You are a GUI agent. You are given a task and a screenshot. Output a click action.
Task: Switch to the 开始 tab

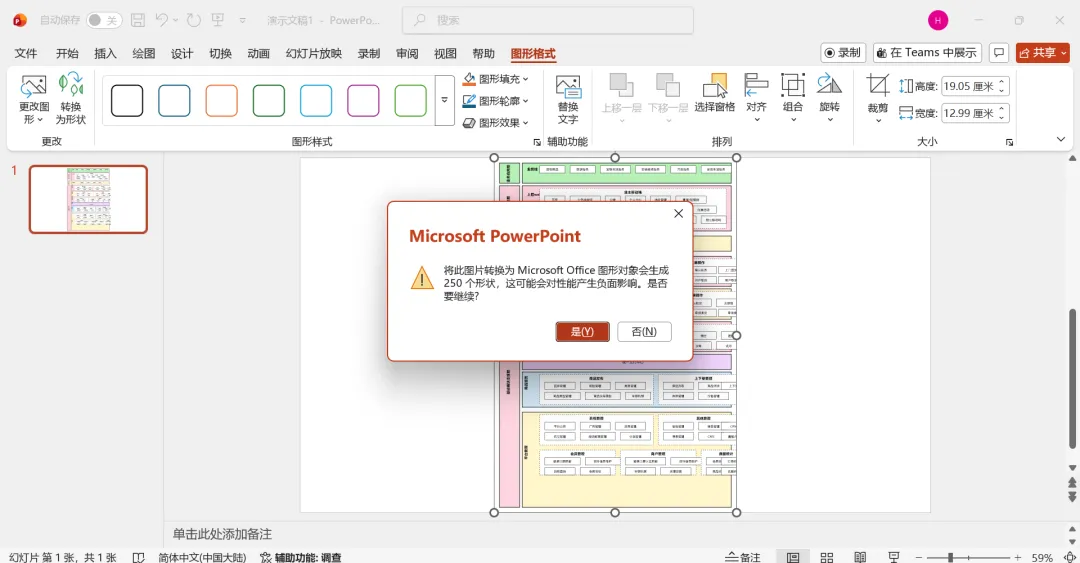tap(67, 54)
